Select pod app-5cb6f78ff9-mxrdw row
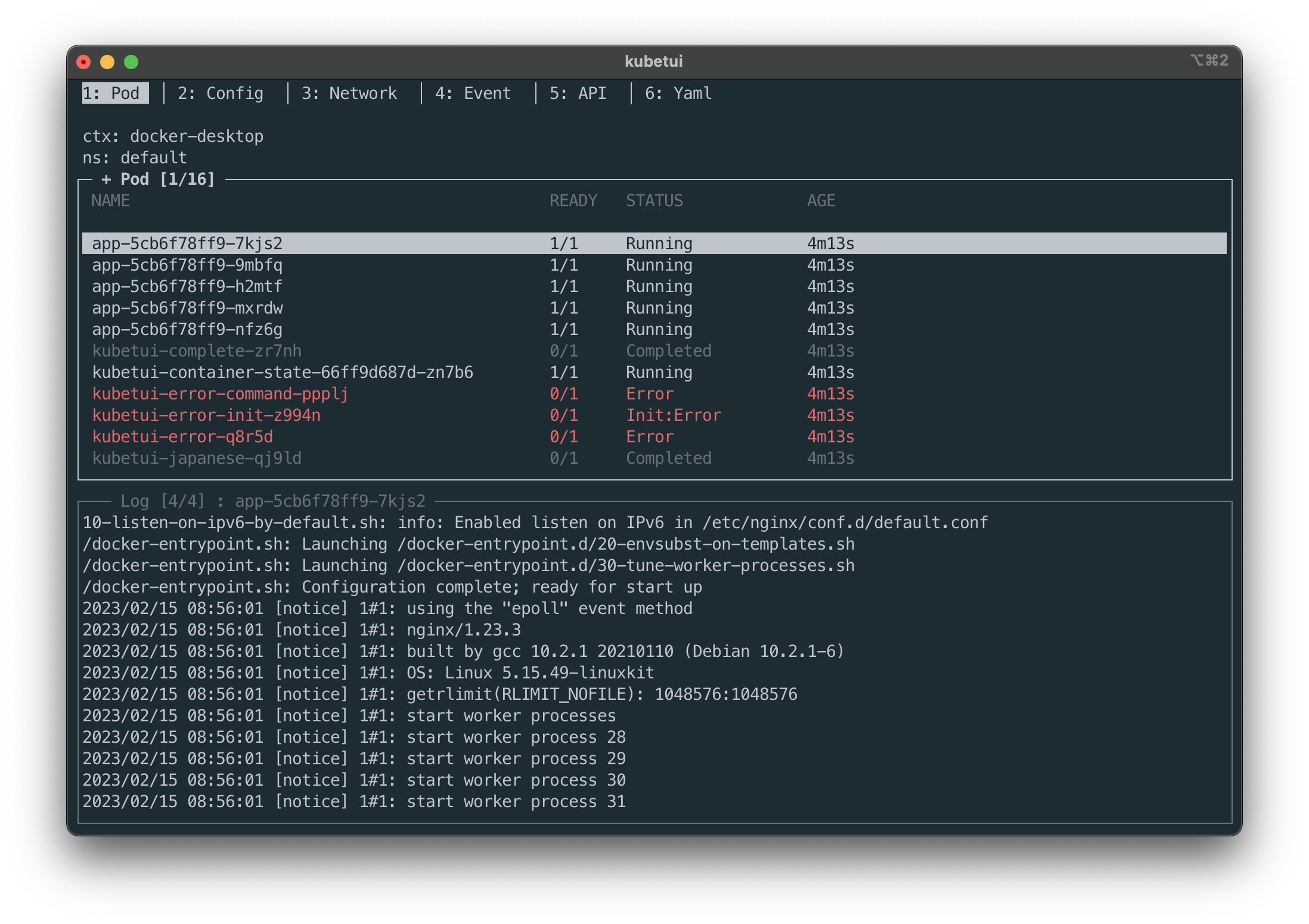Viewport: 1309px width, 924px height. click(x=187, y=308)
